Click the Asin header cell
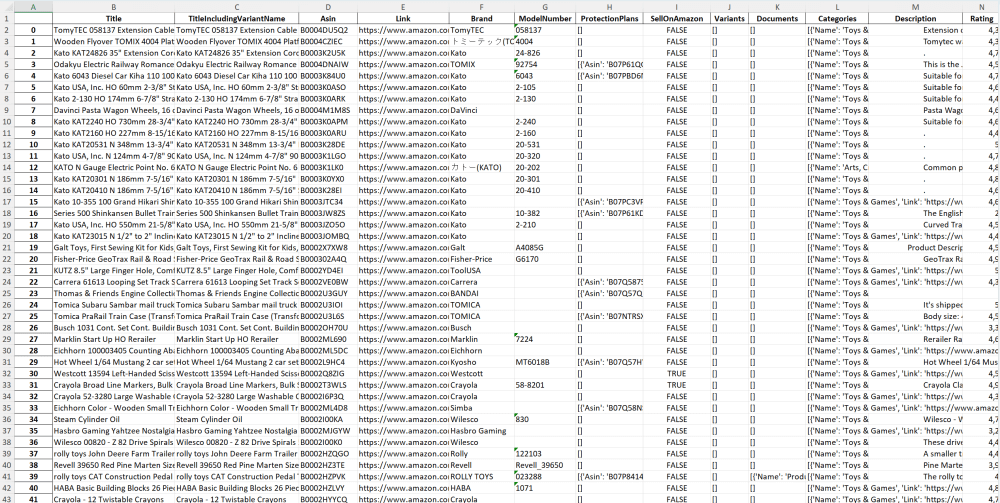1000x503 pixels. [x=328, y=18]
